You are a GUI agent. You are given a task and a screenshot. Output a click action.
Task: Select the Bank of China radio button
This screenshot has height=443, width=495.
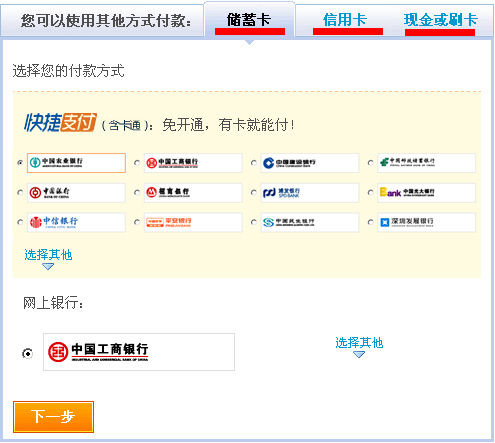pos(20,193)
